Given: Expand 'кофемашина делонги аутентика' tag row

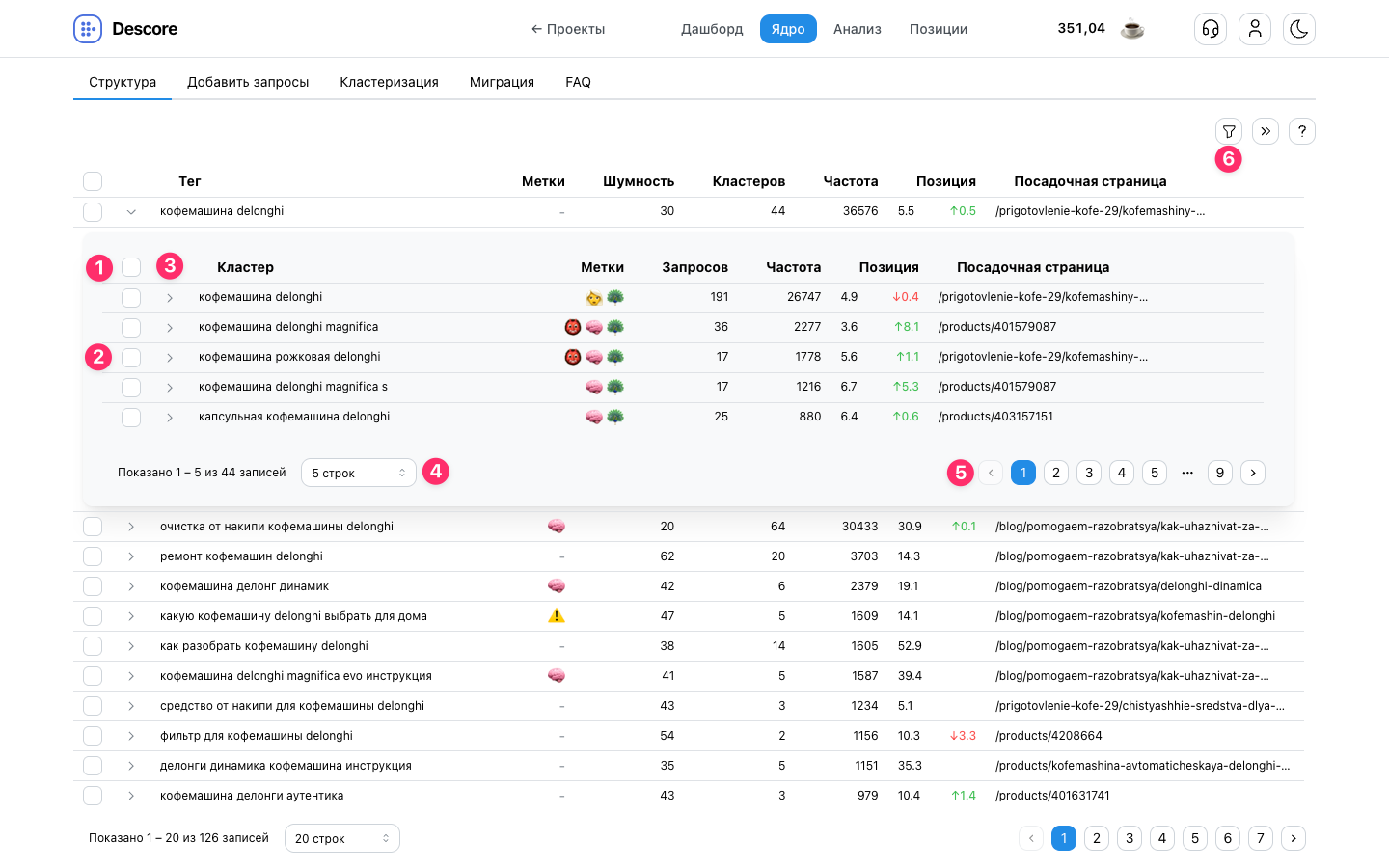Looking at the screenshot, I should pyautogui.click(x=131, y=796).
